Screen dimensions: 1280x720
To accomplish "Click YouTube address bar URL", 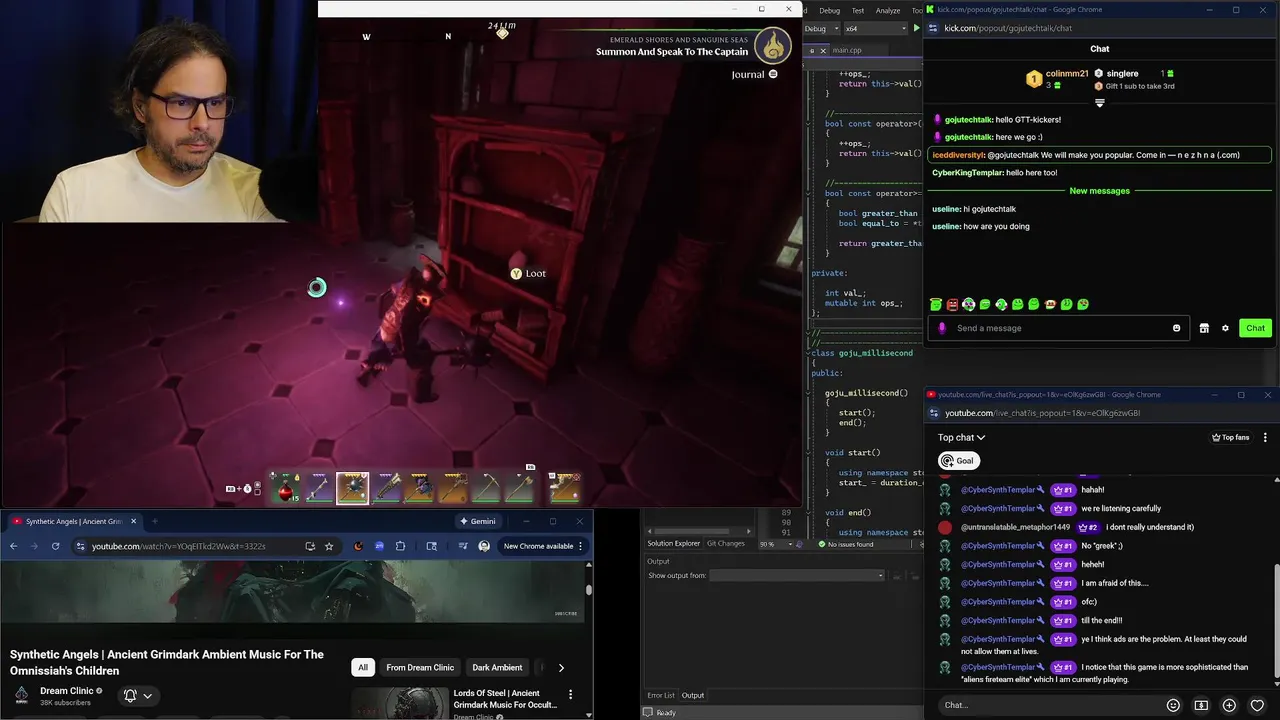I will [179, 546].
